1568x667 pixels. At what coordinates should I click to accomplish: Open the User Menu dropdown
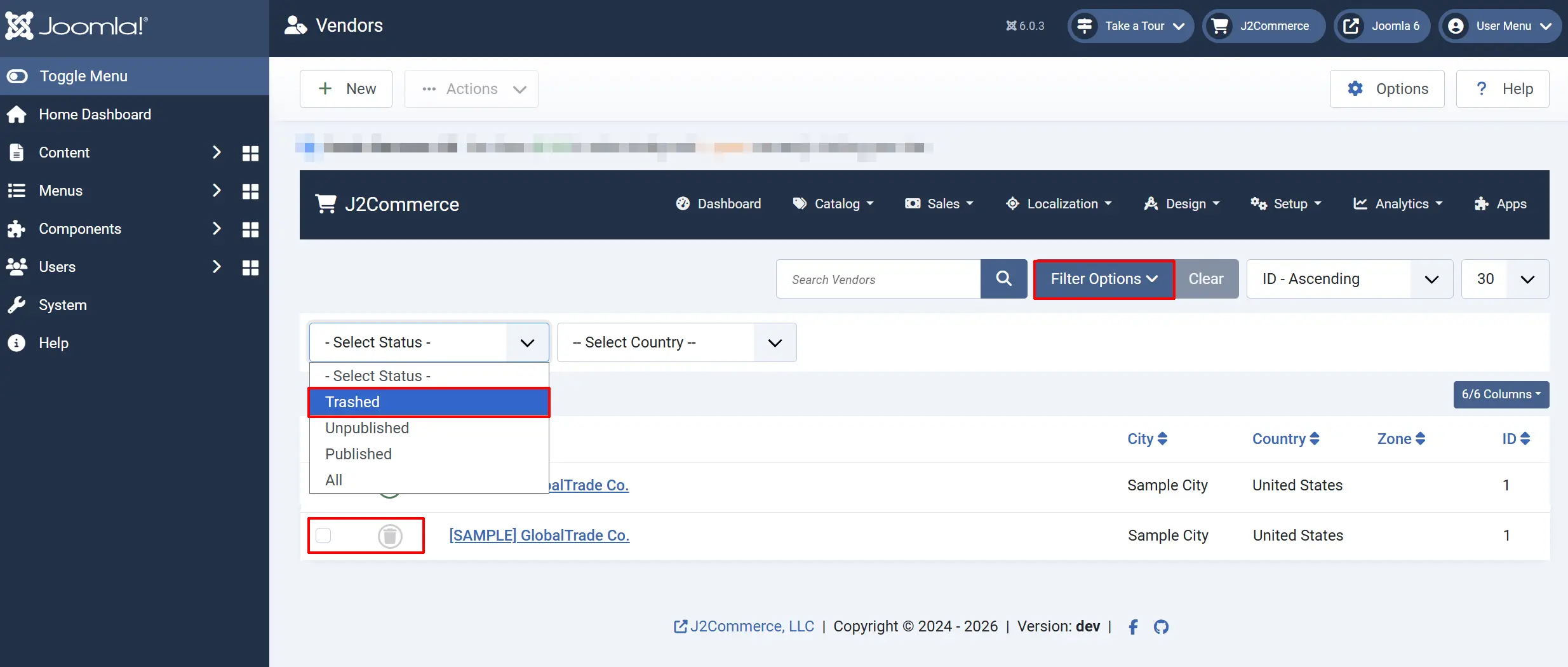[x=1499, y=26]
